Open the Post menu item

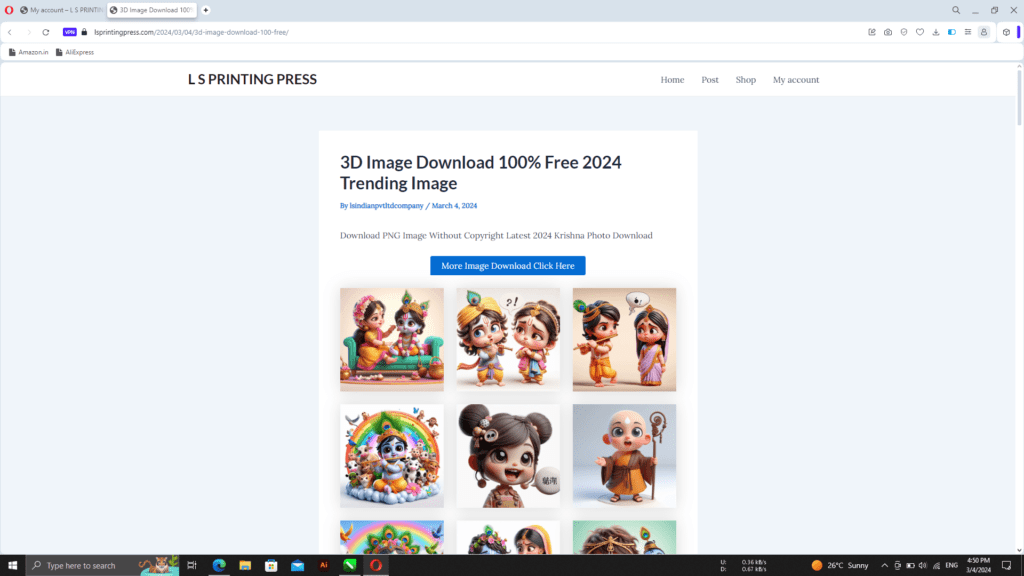pos(710,80)
